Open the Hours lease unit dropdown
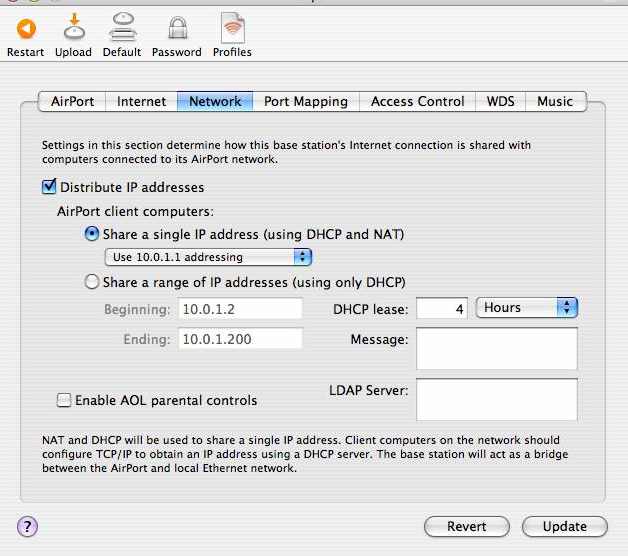The image size is (628, 556). (527, 308)
